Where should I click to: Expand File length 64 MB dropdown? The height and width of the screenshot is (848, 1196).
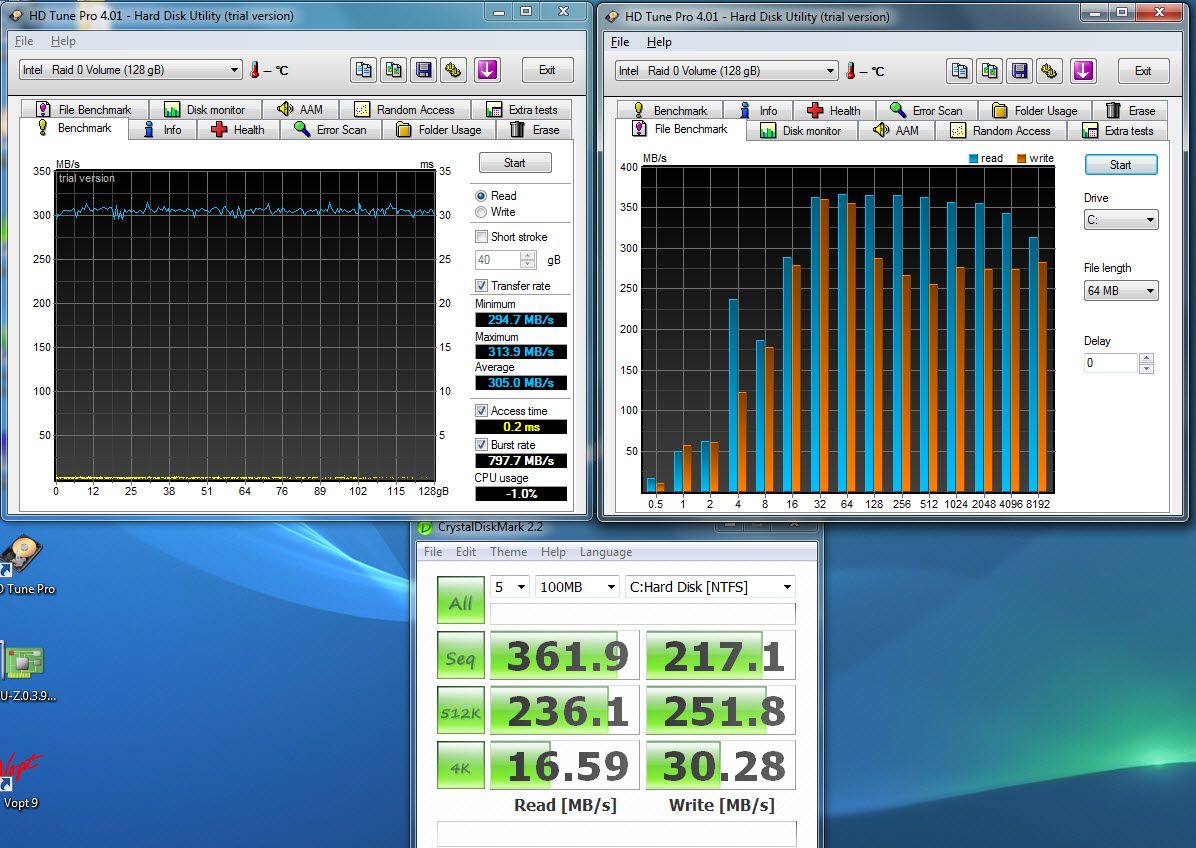click(x=1120, y=291)
